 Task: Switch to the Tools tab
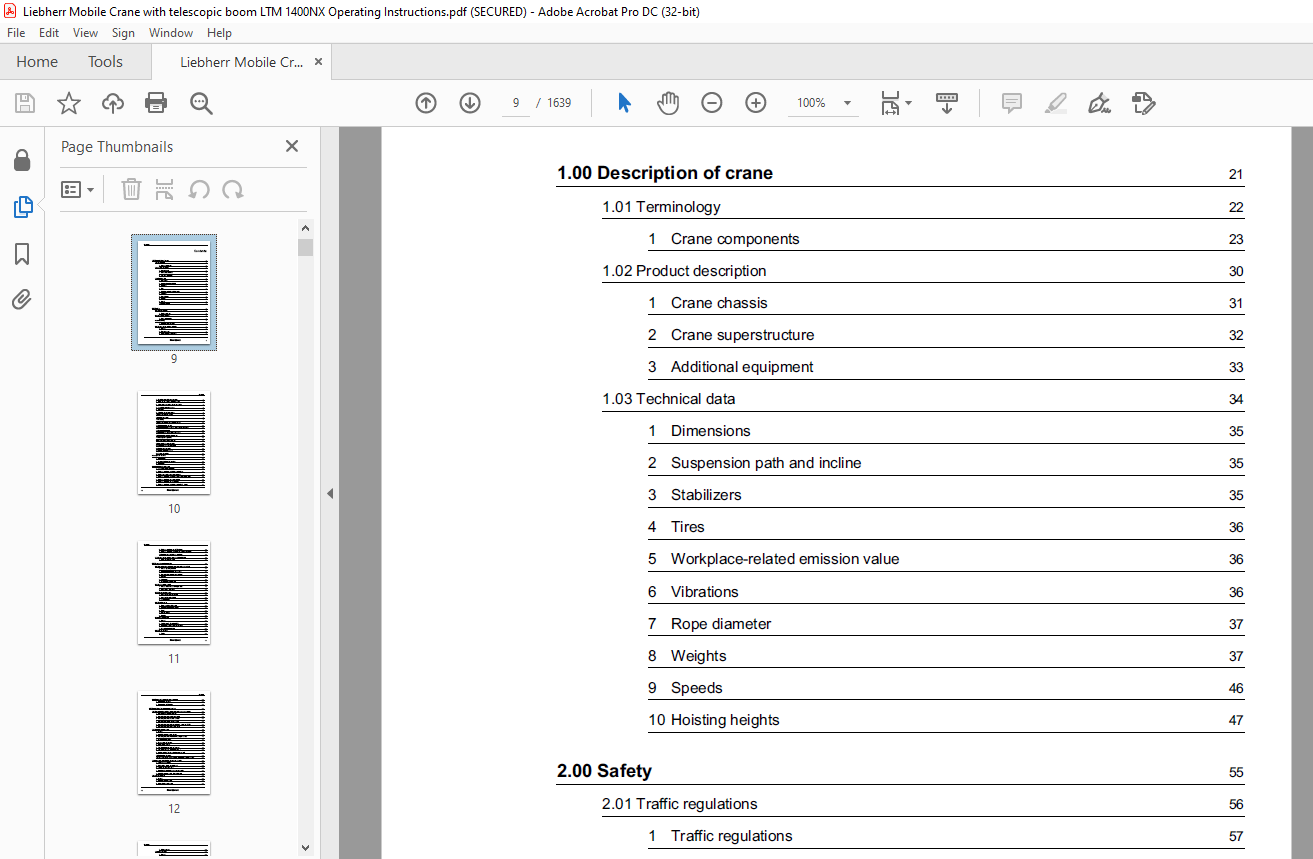point(105,62)
